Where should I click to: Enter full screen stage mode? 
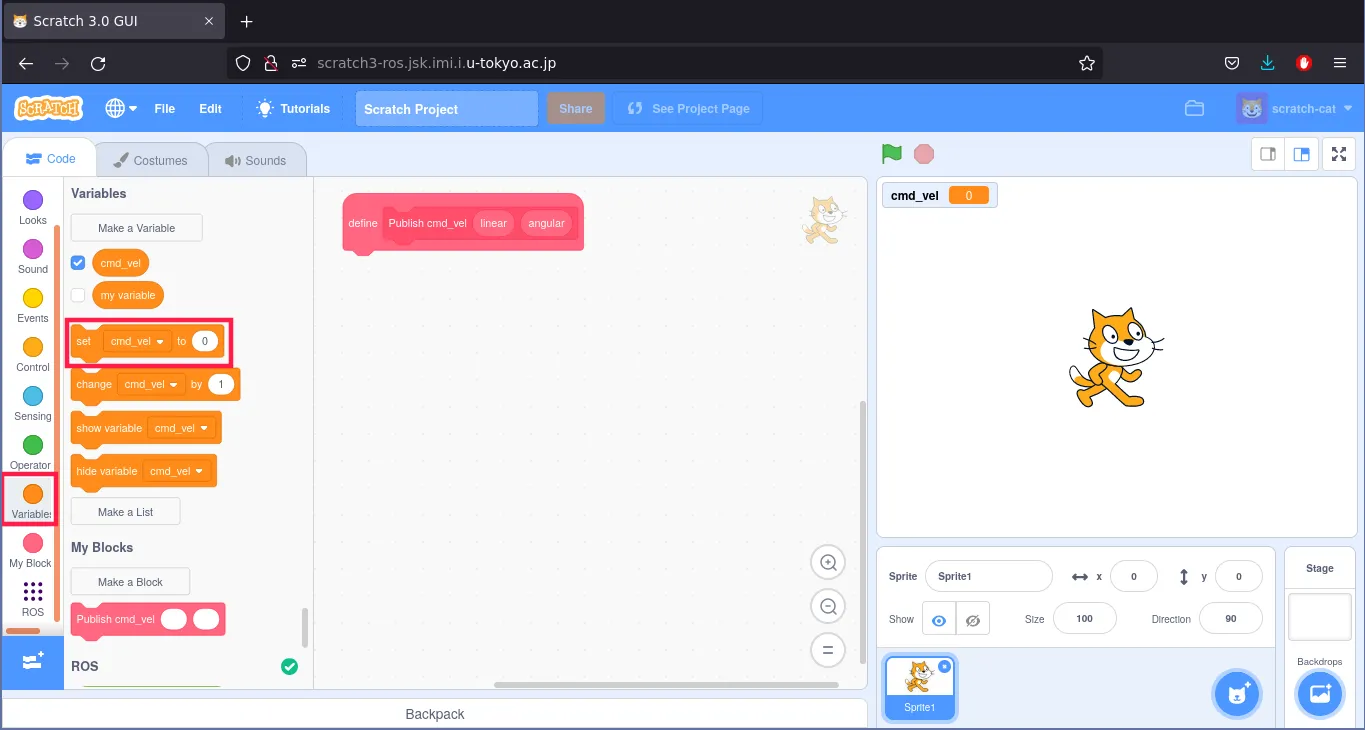pyautogui.click(x=1339, y=154)
